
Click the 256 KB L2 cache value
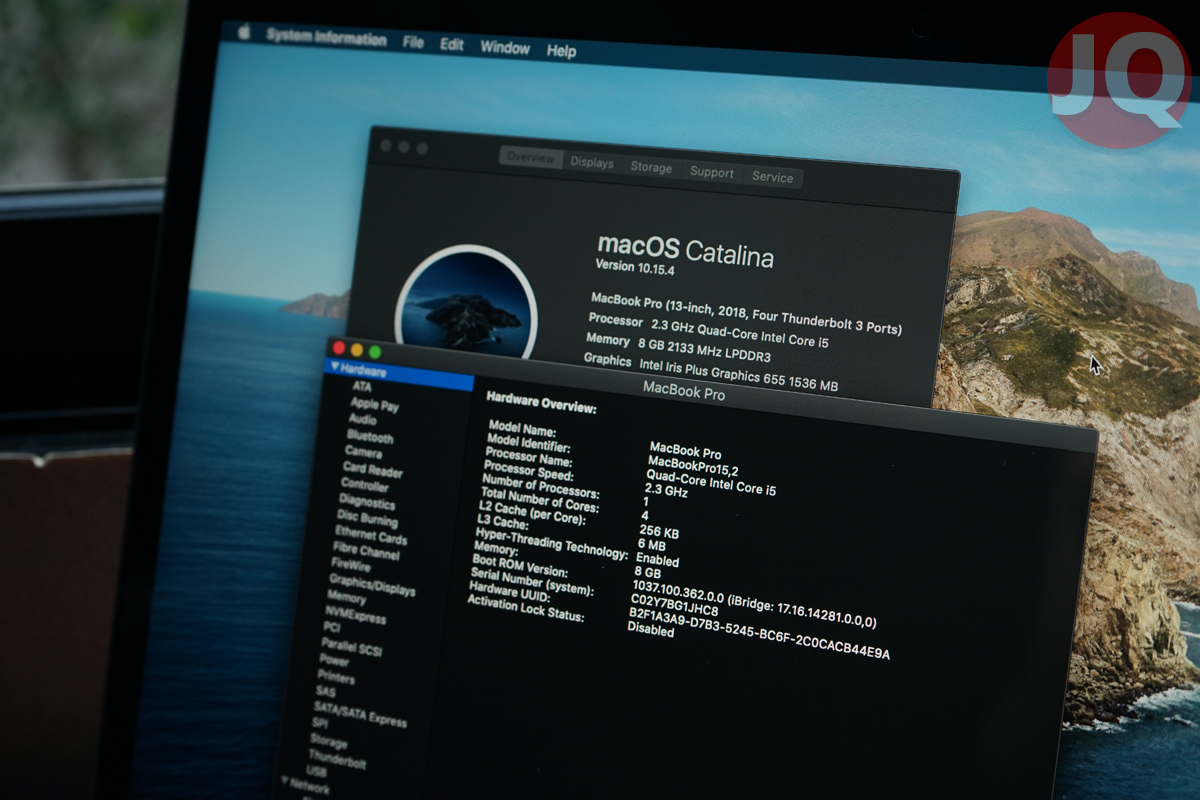click(661, 532)
